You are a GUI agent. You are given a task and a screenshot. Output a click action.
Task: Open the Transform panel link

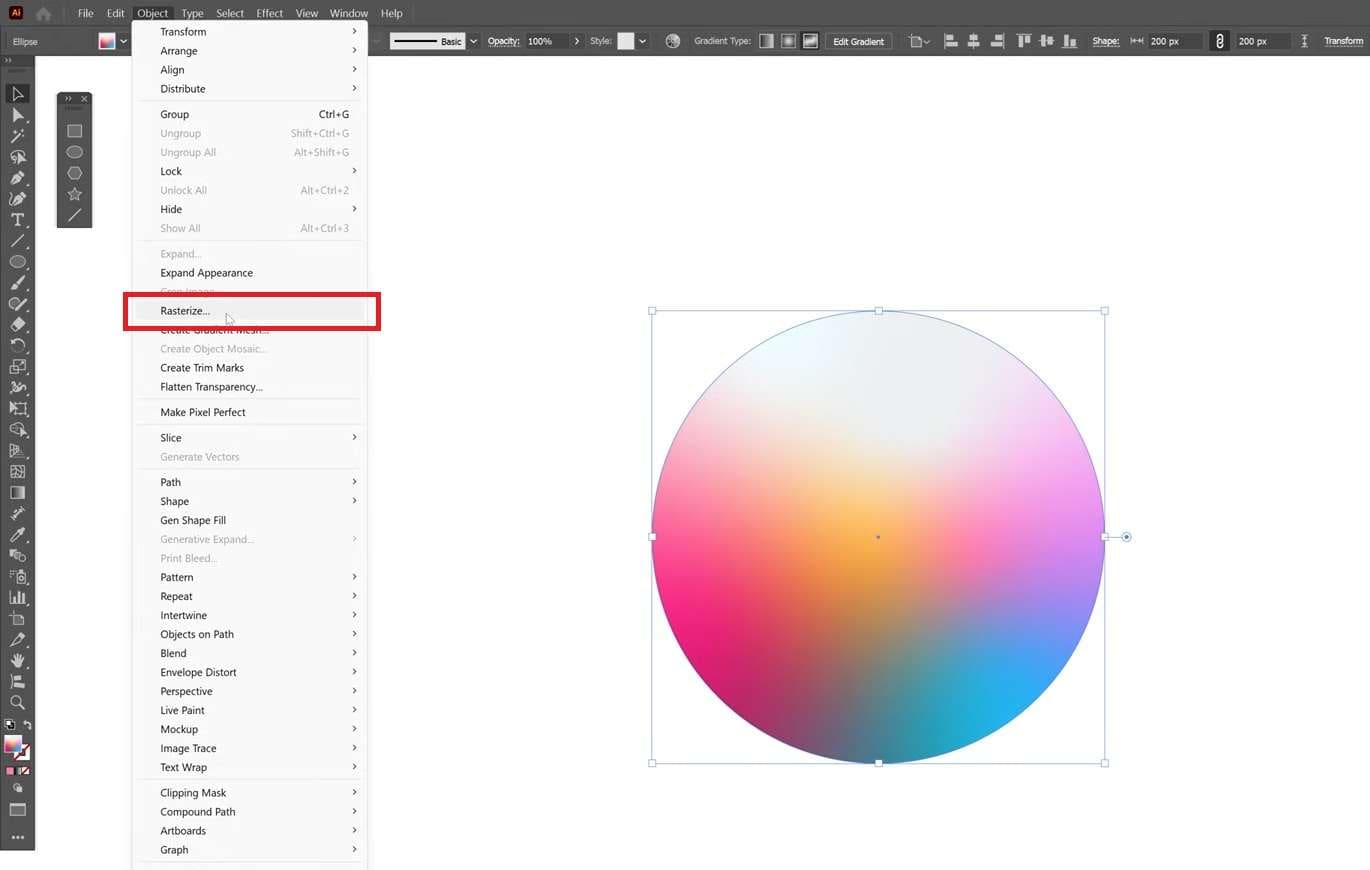(x=1343, y=41)
